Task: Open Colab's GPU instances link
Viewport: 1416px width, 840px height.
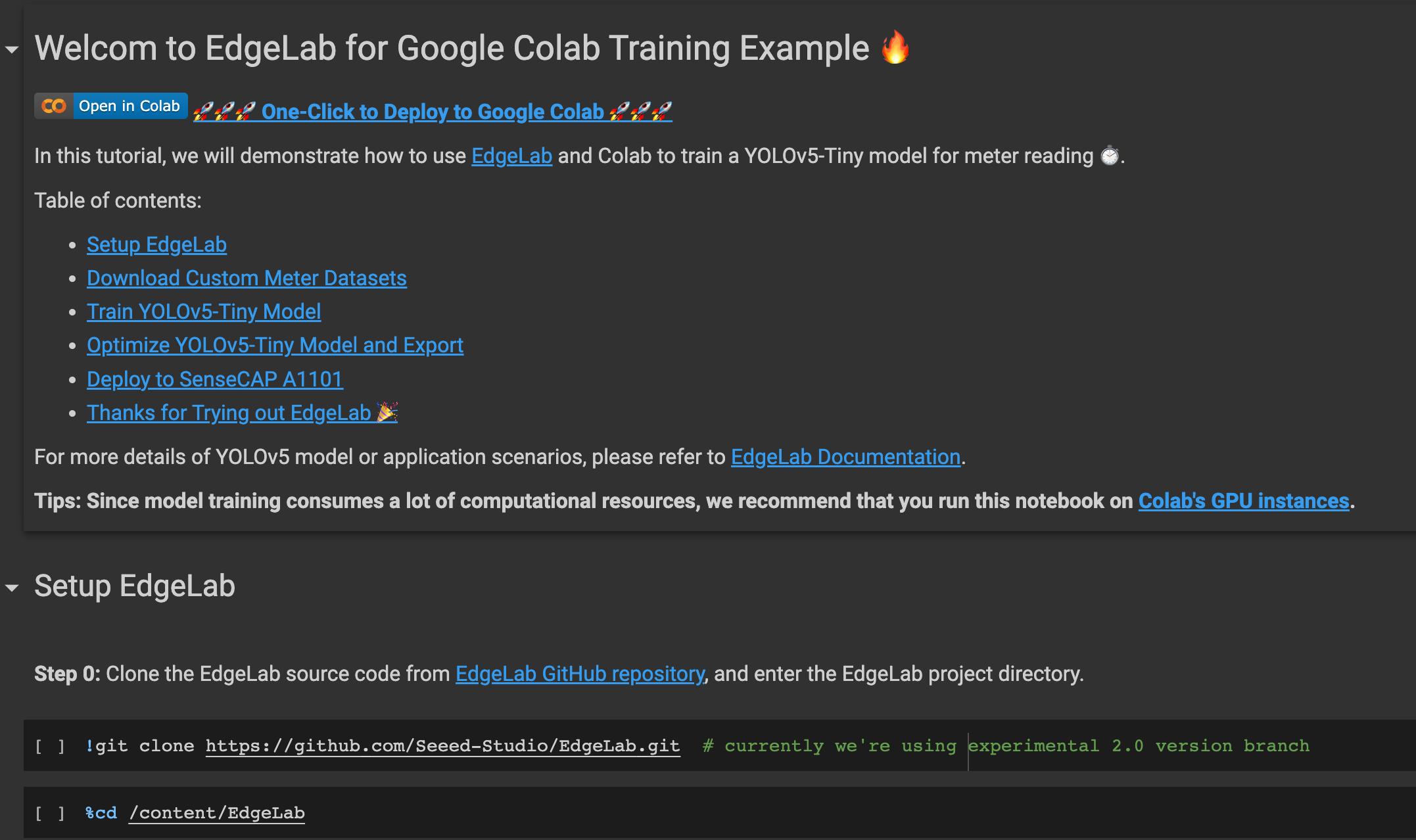Action: pos(1244,501)
